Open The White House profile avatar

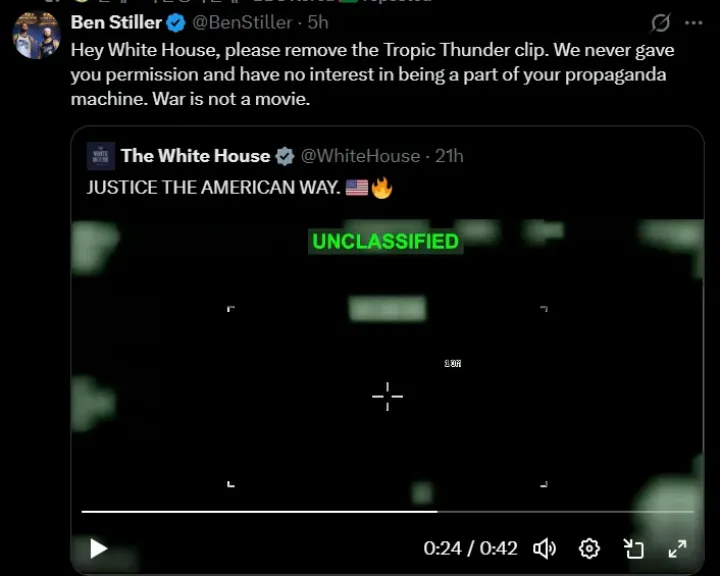pyautogui.click(x=101, y=156)
